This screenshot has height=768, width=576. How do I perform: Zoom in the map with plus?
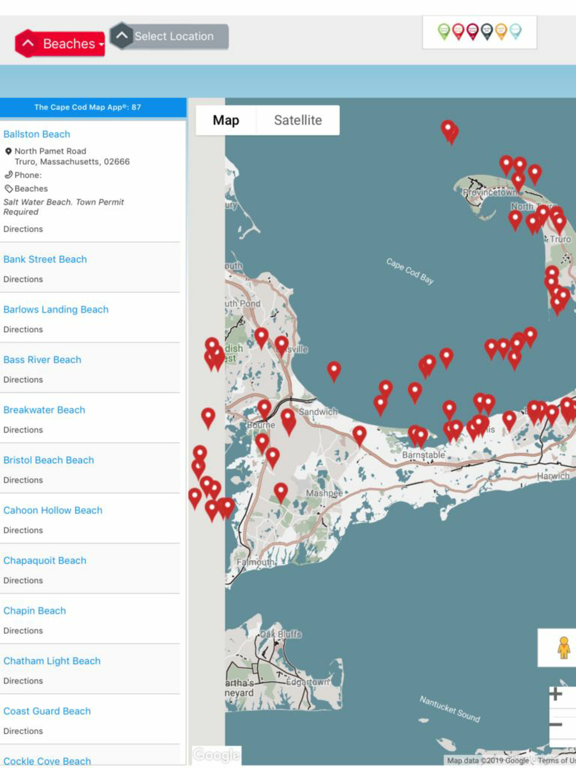[x=556, y=694]
